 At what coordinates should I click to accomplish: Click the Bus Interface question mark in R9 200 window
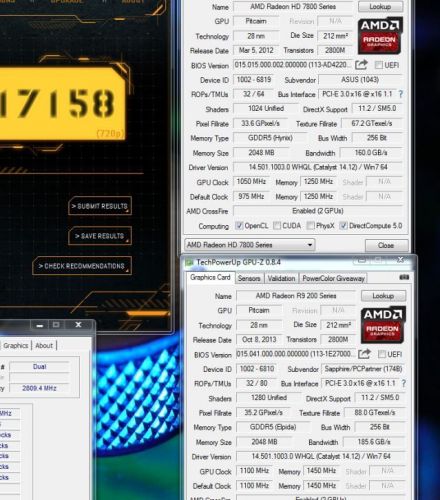pyautogui.click(x=404, y=383)
